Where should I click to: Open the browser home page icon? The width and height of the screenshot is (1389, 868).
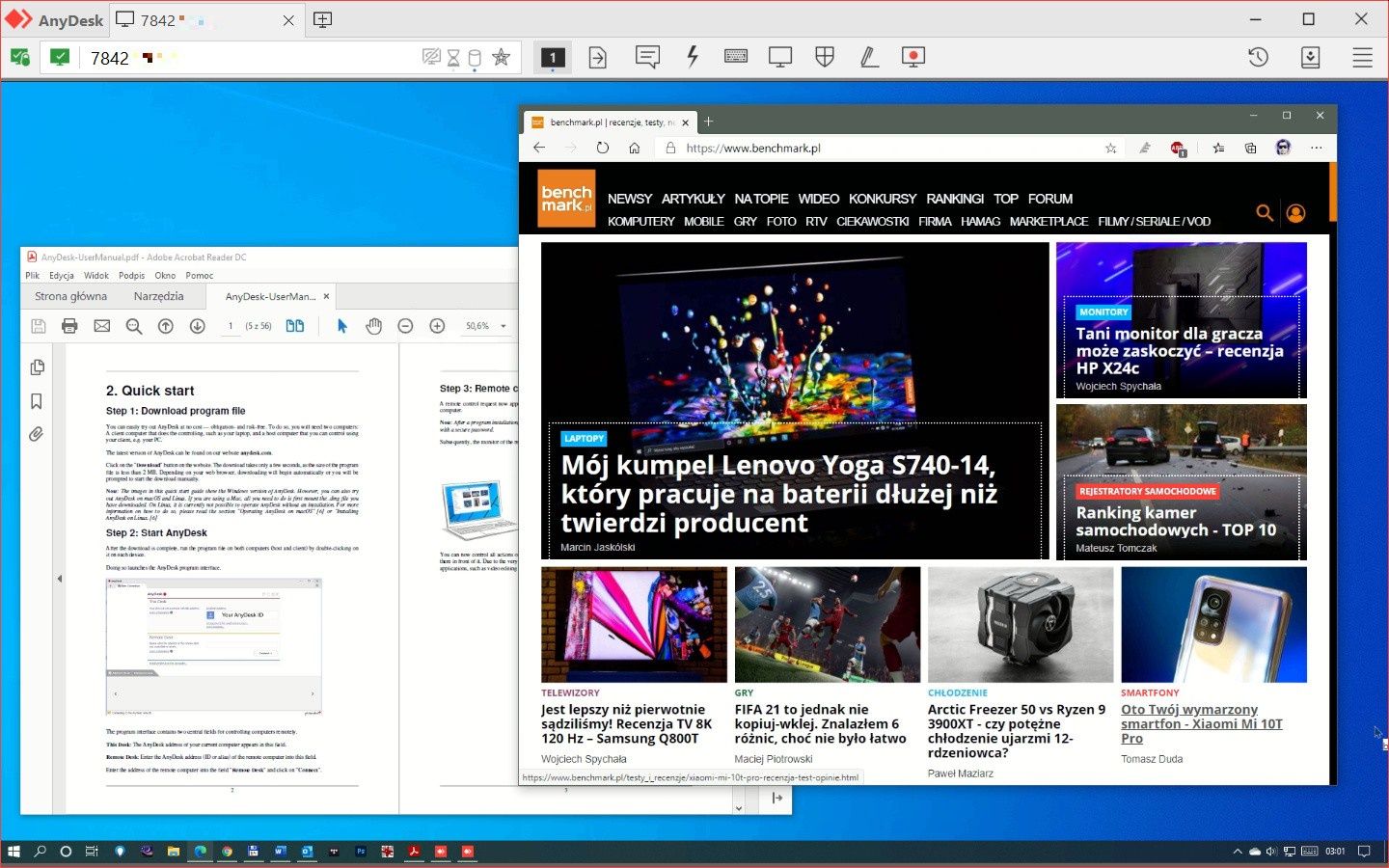635,149
